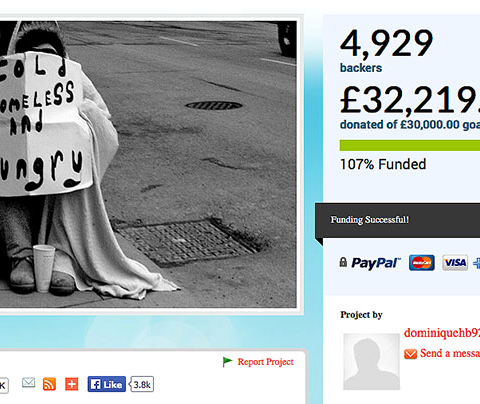Click the Funding Successful banner
The image size is (480, 404).
coord(397,220)
